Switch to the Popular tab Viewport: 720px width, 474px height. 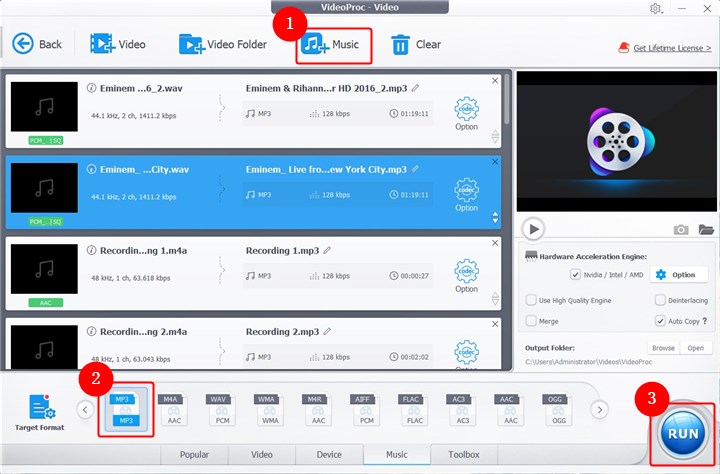[x=194, y=454]
